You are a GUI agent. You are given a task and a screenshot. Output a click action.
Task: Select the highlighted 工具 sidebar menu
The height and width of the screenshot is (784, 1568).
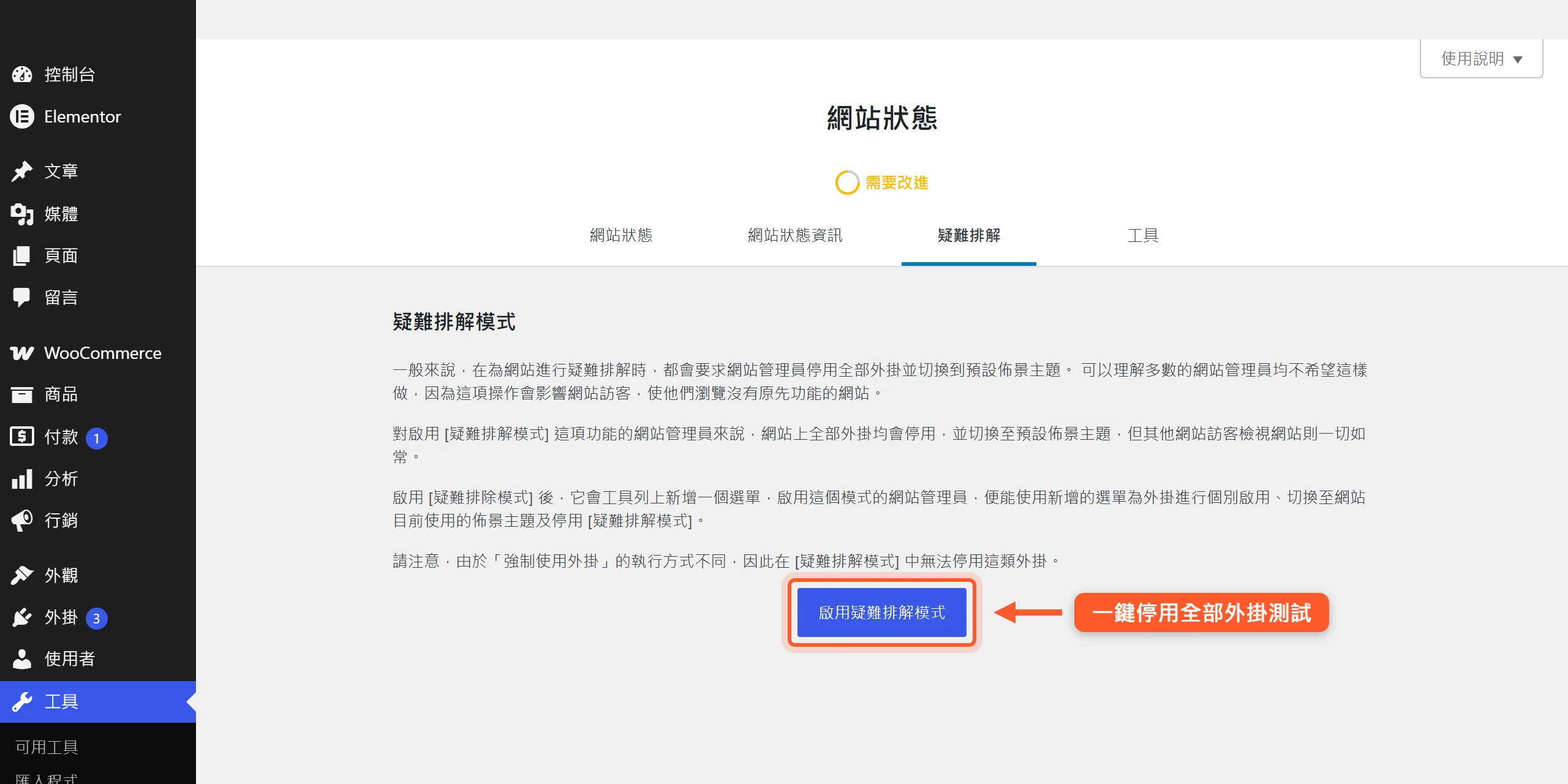[x=98, y=701]
